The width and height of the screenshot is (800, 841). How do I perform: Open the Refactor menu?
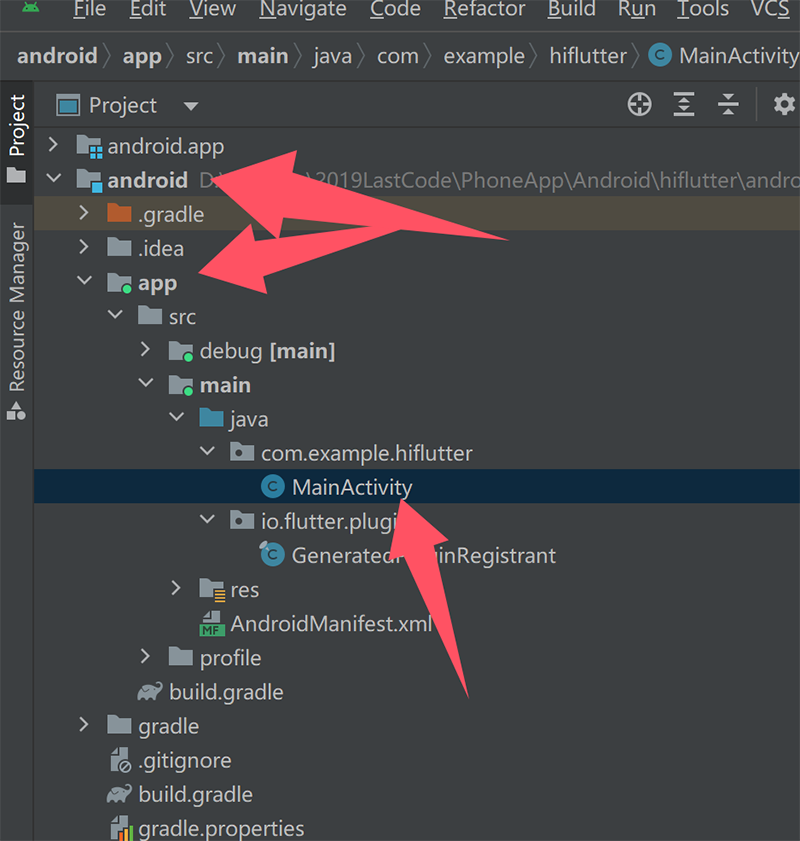pos(484,9)
